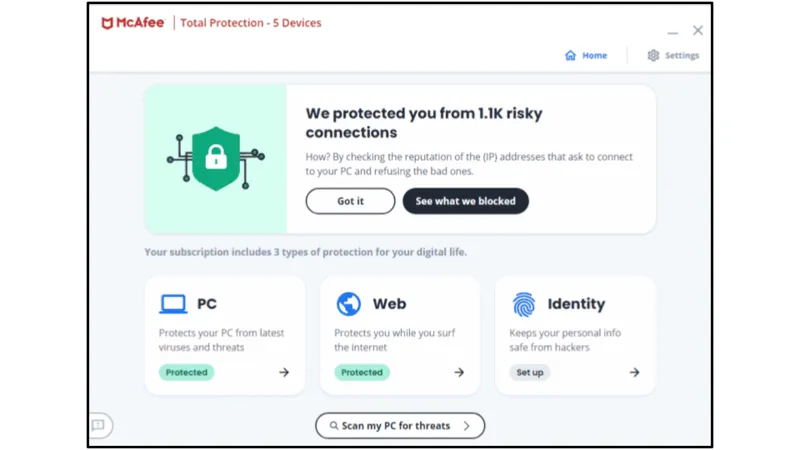
Task: Select the Web globe icon
Action: (x=348, y=304)
